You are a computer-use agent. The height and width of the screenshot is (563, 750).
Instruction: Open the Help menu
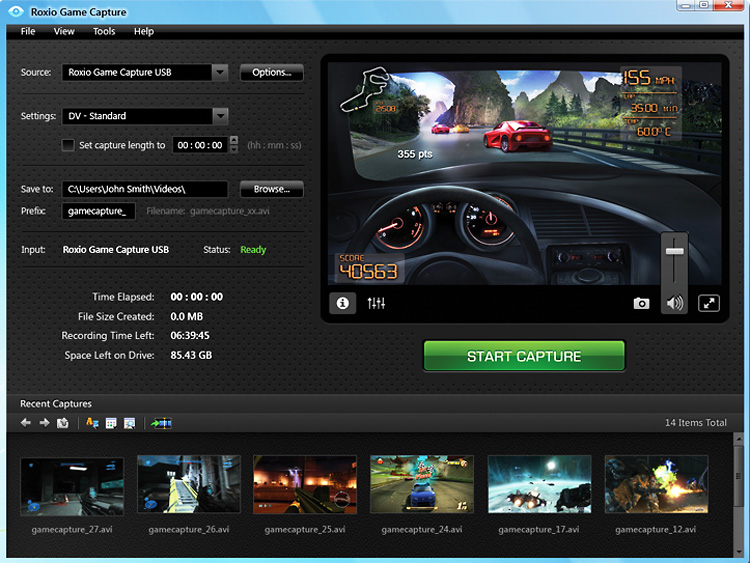pos(143,32)
